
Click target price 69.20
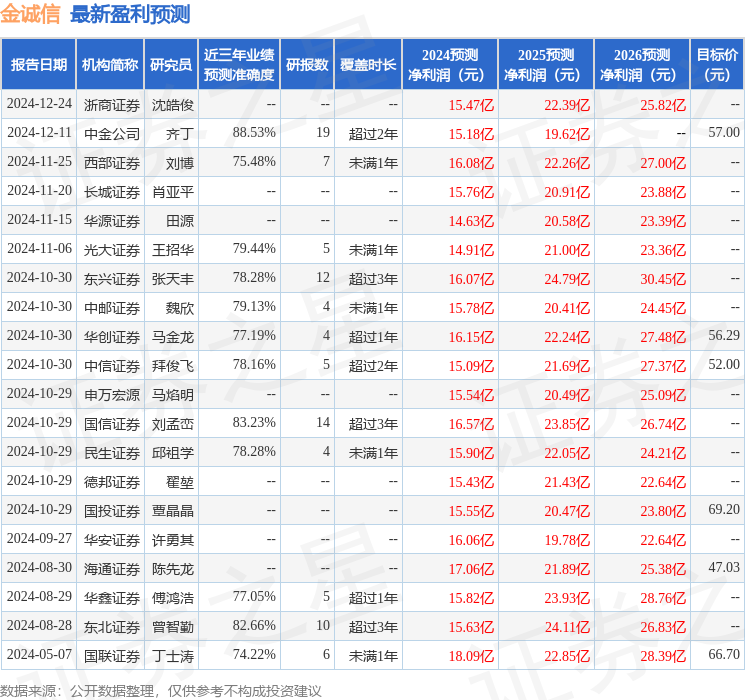[x=724, y=509]
